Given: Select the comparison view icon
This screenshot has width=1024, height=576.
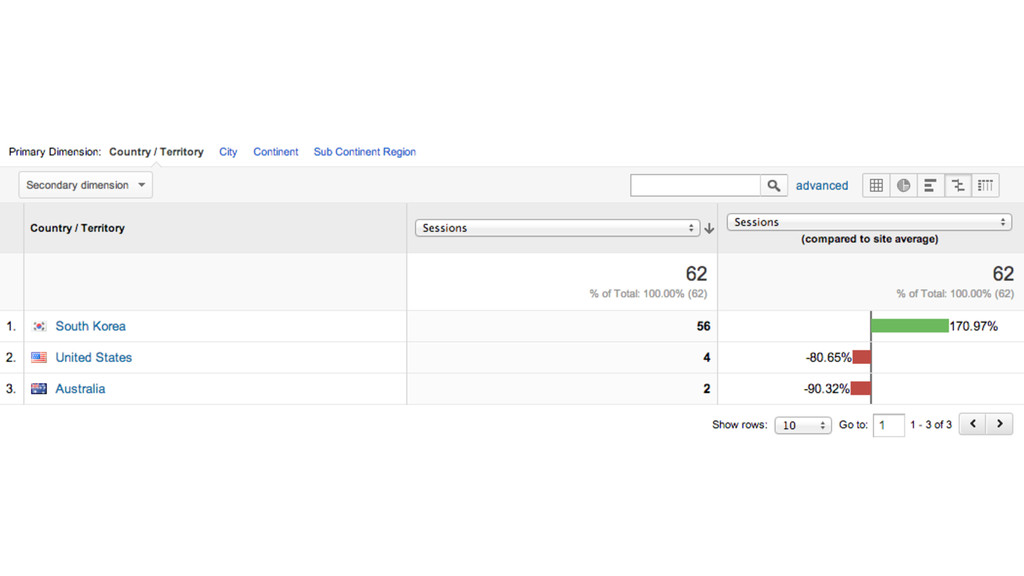Looking at the screenshot, I should click(x=958, y=185).
